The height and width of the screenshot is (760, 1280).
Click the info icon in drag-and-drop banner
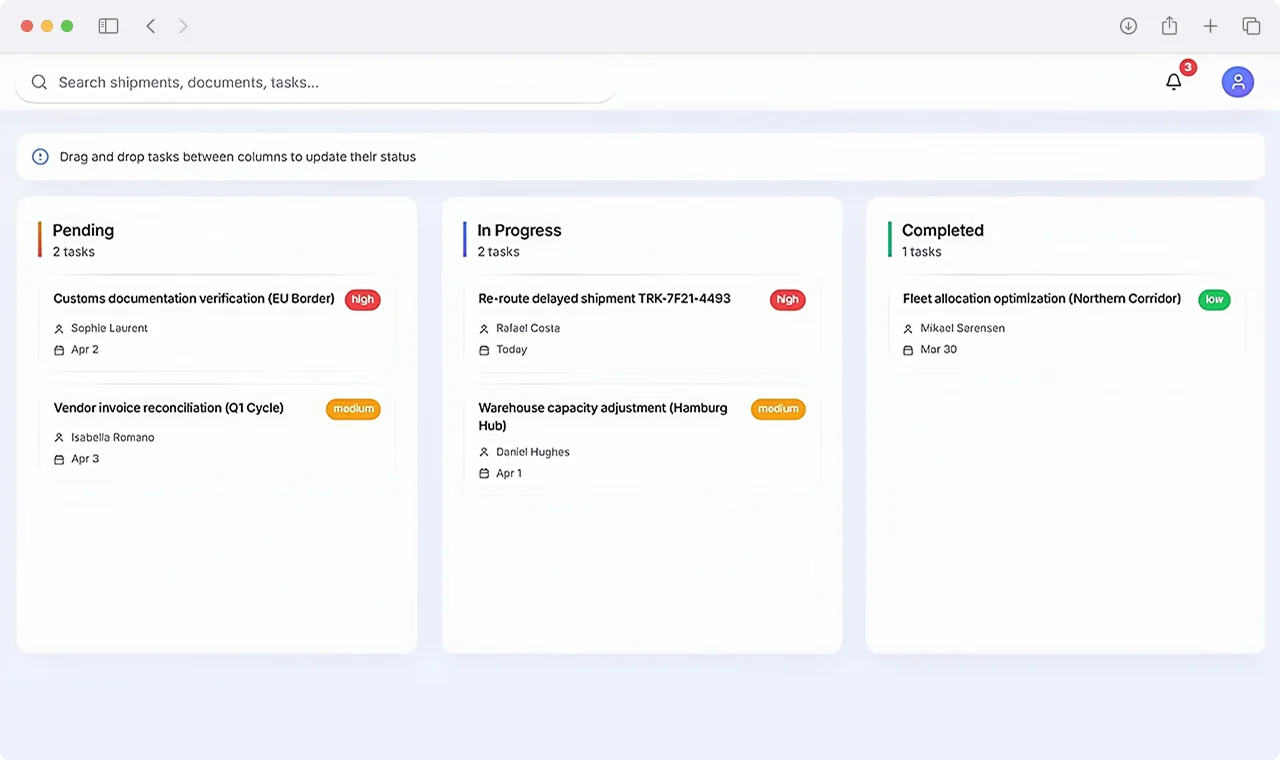point(40,157)
